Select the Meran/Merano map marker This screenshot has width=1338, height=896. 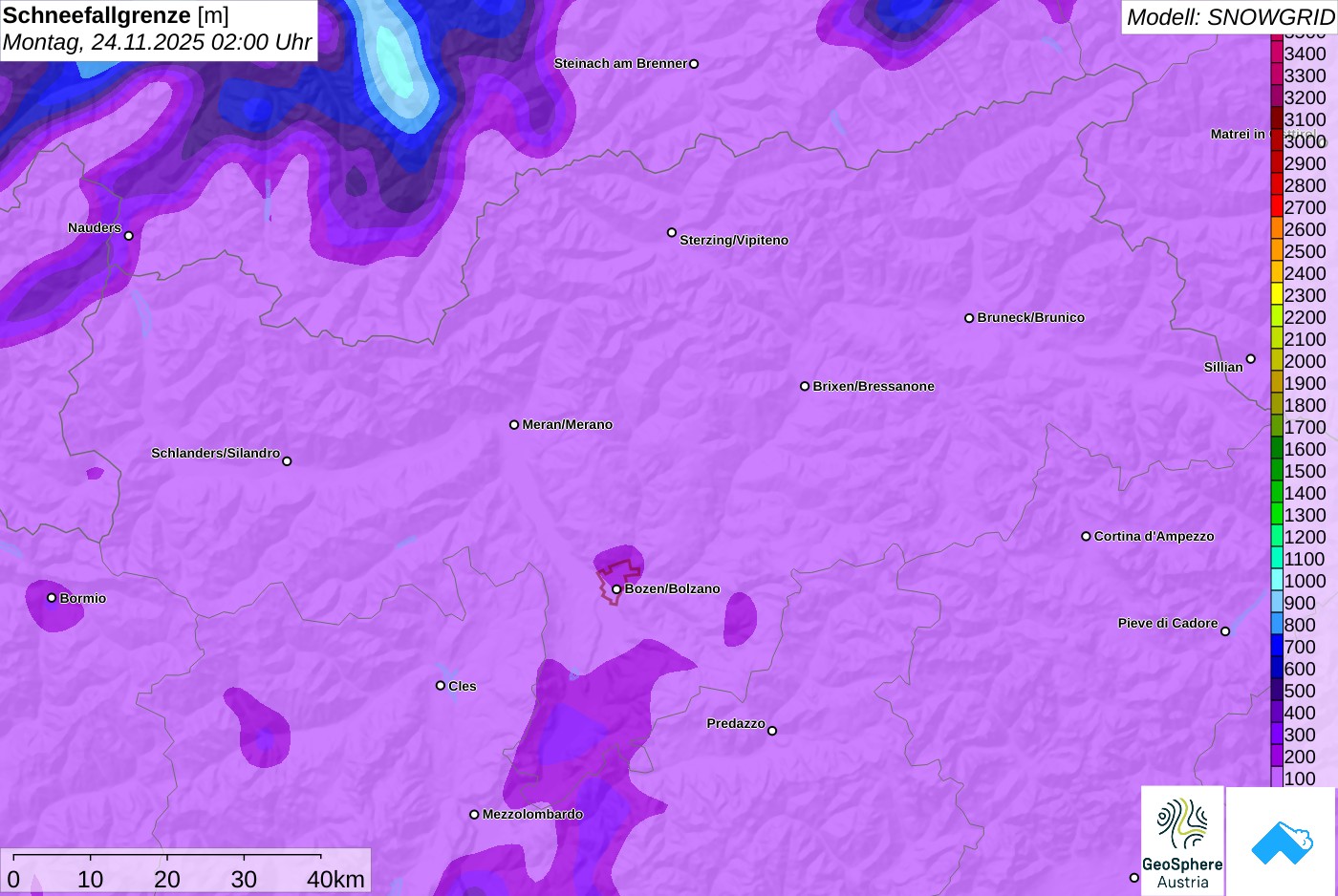pyautogui.click(x=514, y=425)
